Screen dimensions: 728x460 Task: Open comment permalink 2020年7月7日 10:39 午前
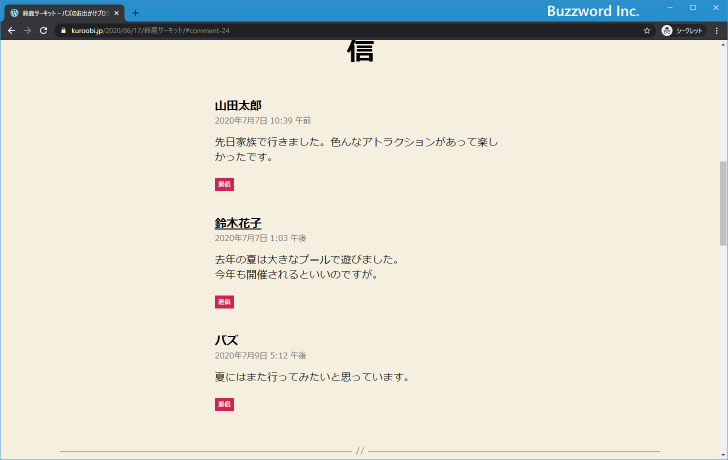[263, 121]
